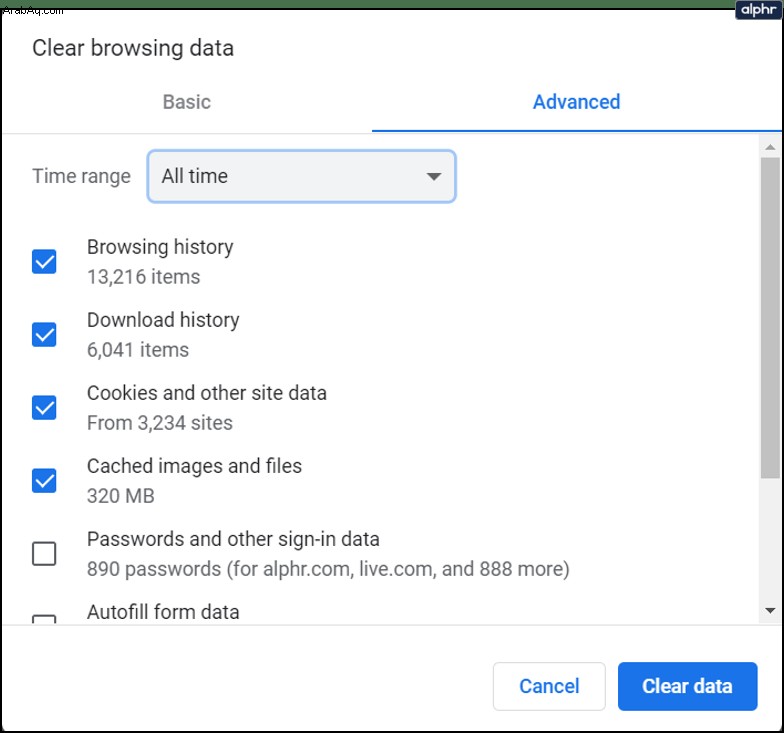This screenshot has width=784, height=733.
Task: Uncheck Cookies and other site data checkbox
Action: (44, 408)
